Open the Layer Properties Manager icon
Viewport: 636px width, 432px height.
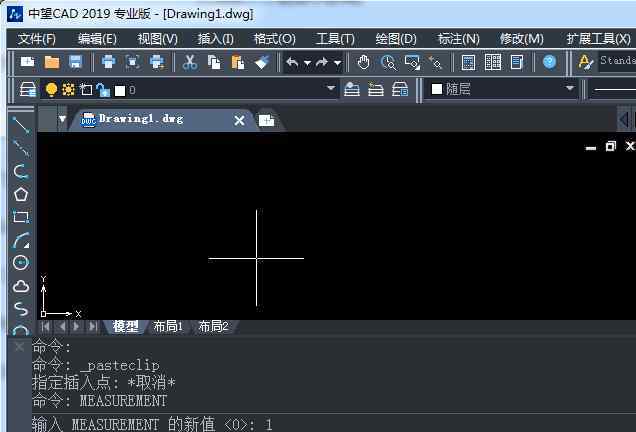coord(28,89)
